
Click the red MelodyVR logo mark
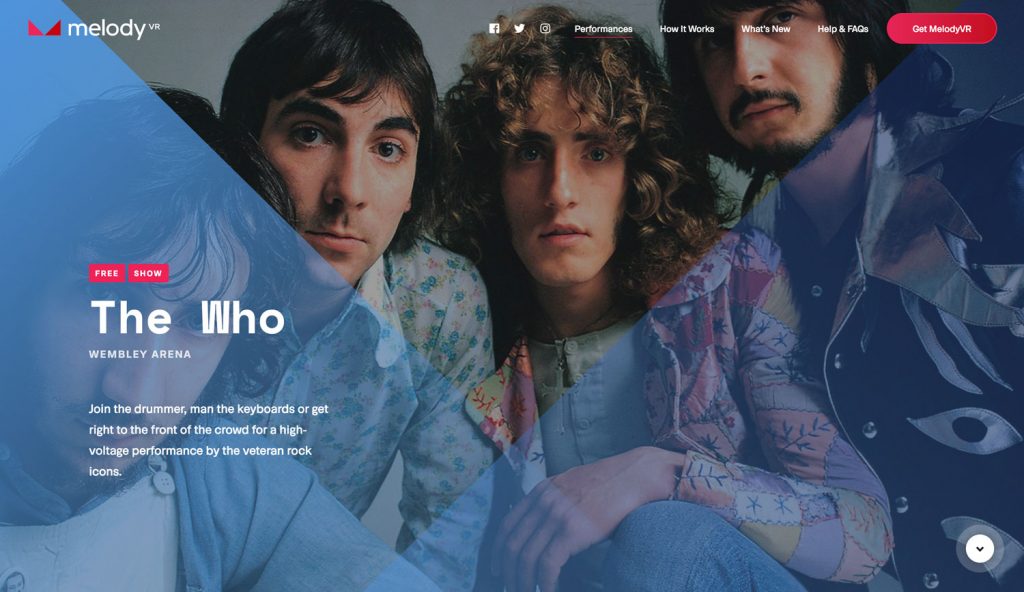[44, 28]
